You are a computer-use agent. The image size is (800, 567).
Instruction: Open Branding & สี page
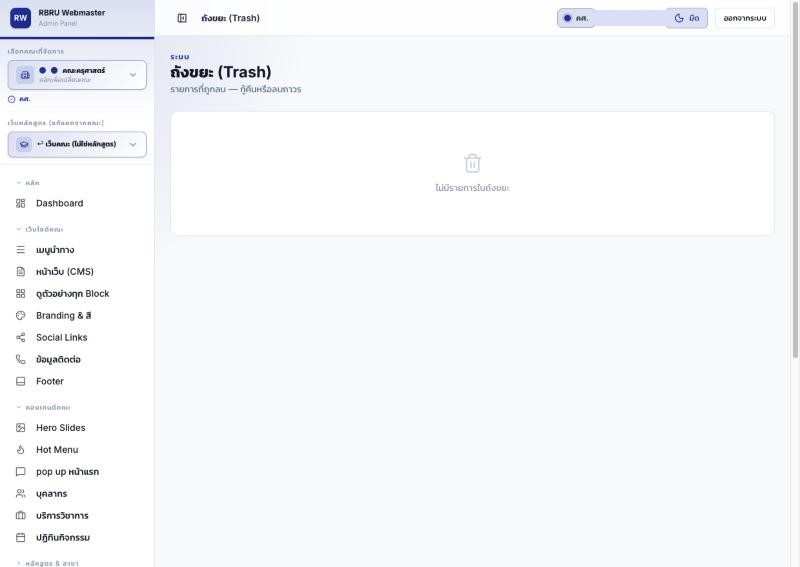pyautogui.click(x=77, y=315)
